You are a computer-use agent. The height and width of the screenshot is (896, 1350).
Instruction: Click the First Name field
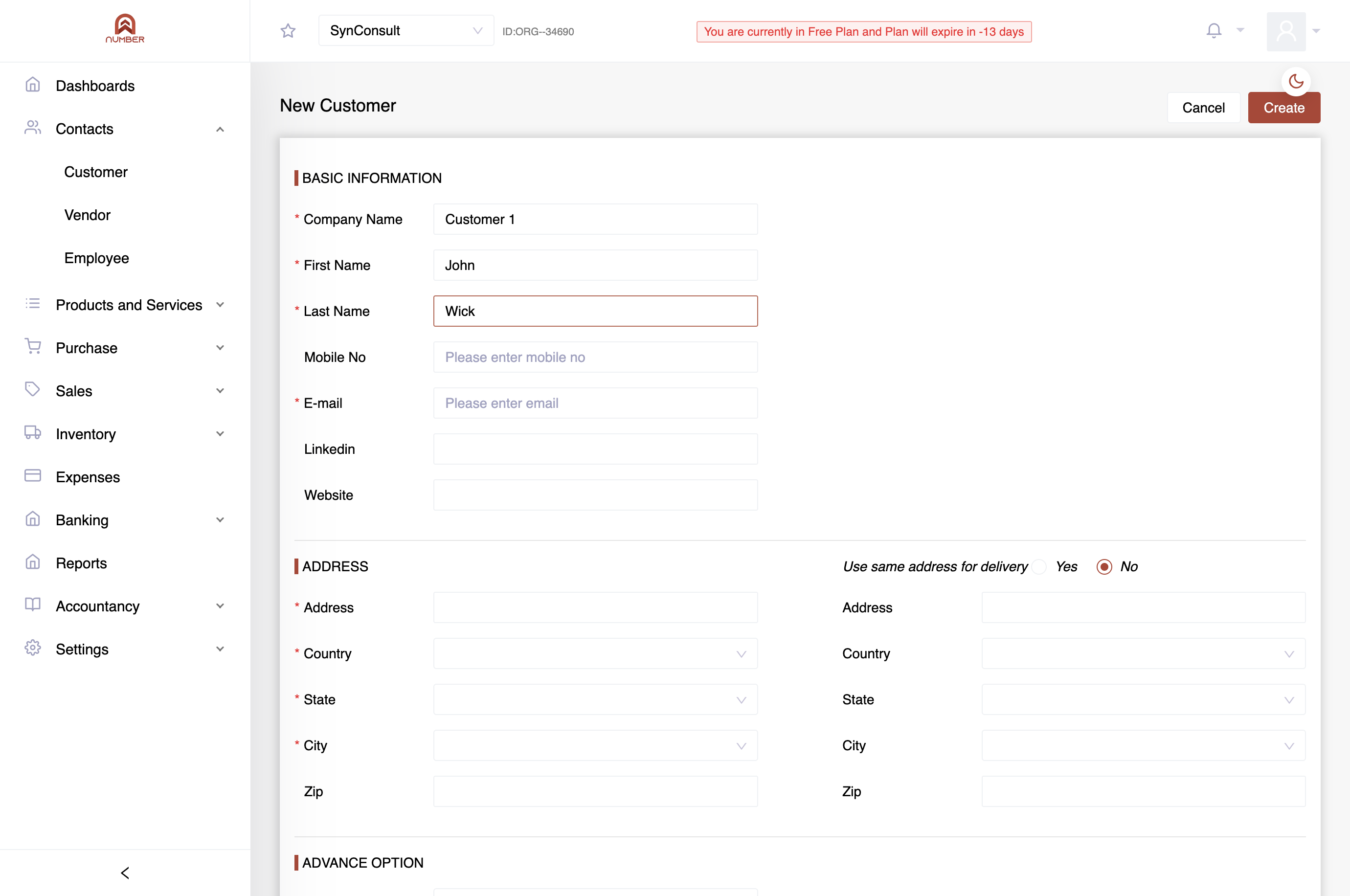pyautogui.click(x=595, y=265)
